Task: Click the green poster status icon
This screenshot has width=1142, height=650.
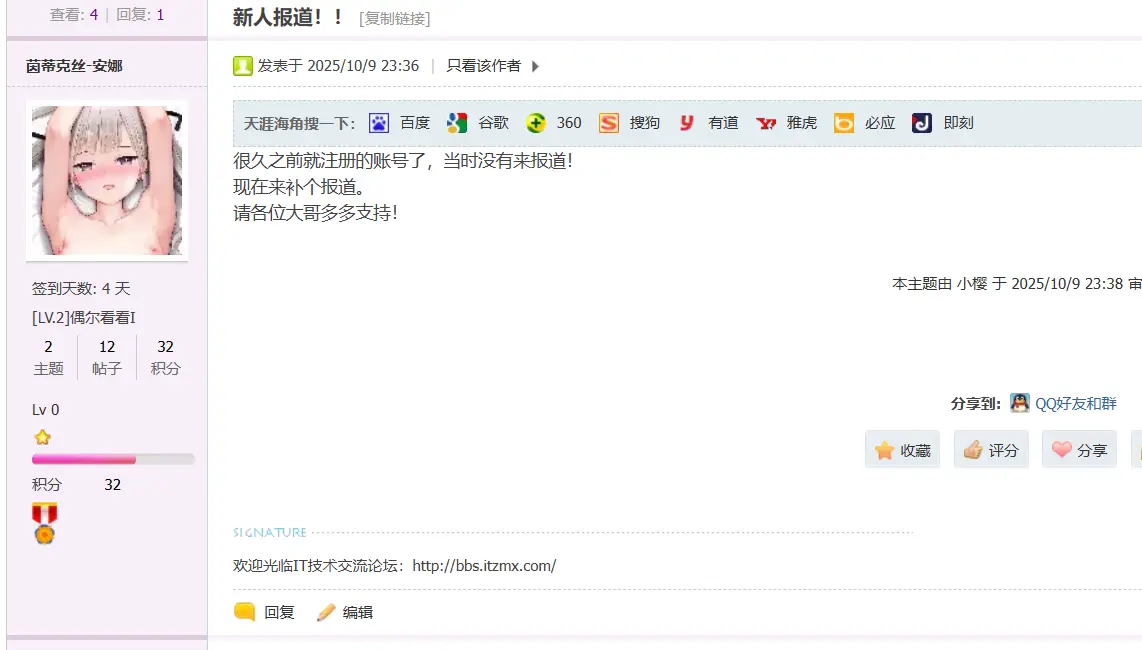Action: coord(243,66)
